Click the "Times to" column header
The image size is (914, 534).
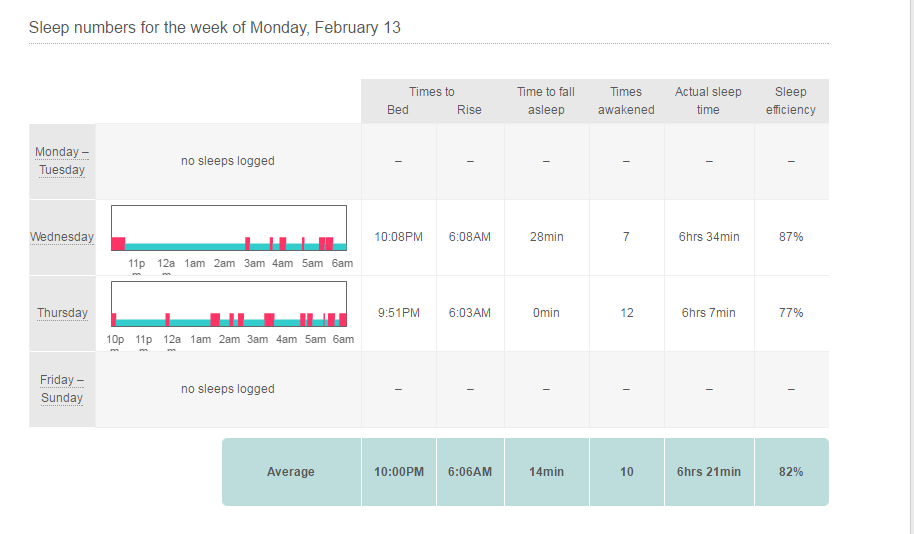432,92
